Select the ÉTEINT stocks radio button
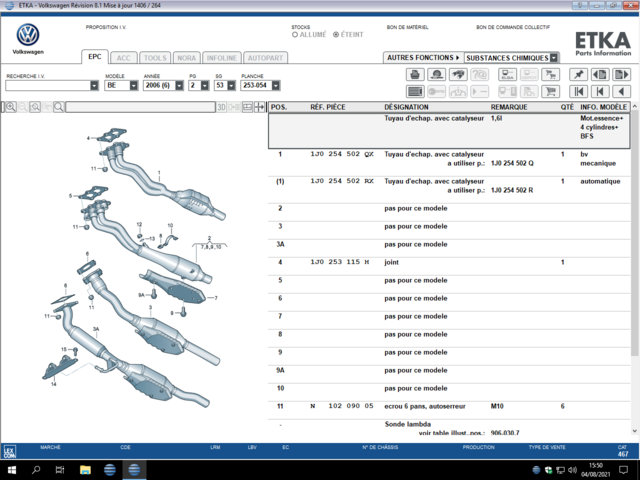This screenshot has width=640, height=480. pos(336,35)
